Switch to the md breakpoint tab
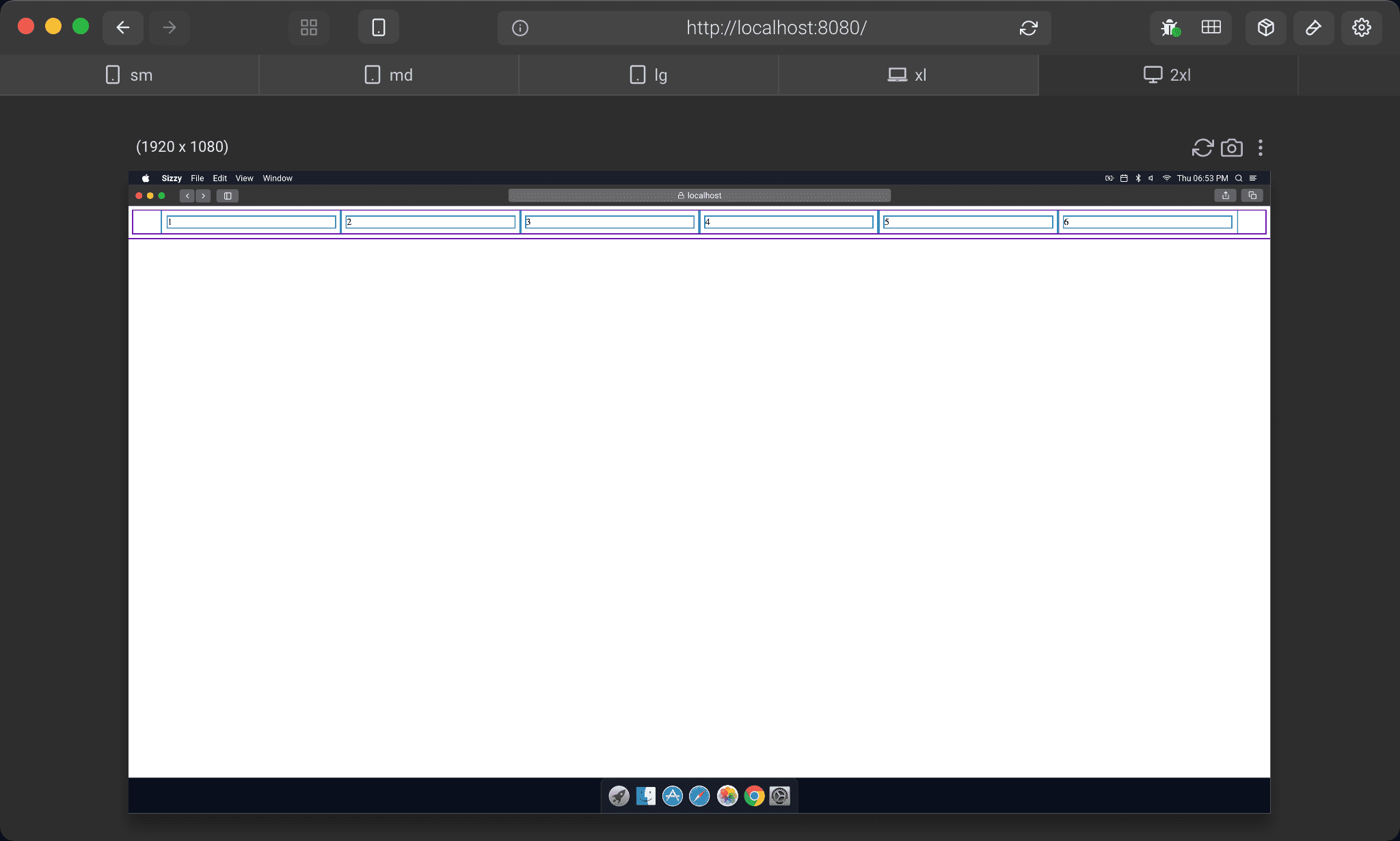This screenshot has height=841, width=1400. (x=388, y=75)
